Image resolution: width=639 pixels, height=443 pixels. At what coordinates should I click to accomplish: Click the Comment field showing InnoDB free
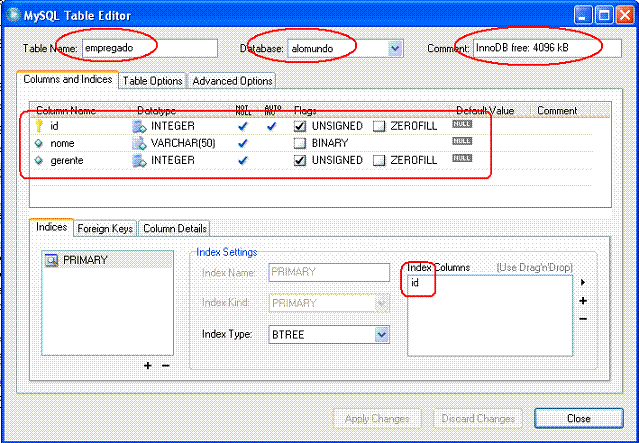click(x=547, y=48)
